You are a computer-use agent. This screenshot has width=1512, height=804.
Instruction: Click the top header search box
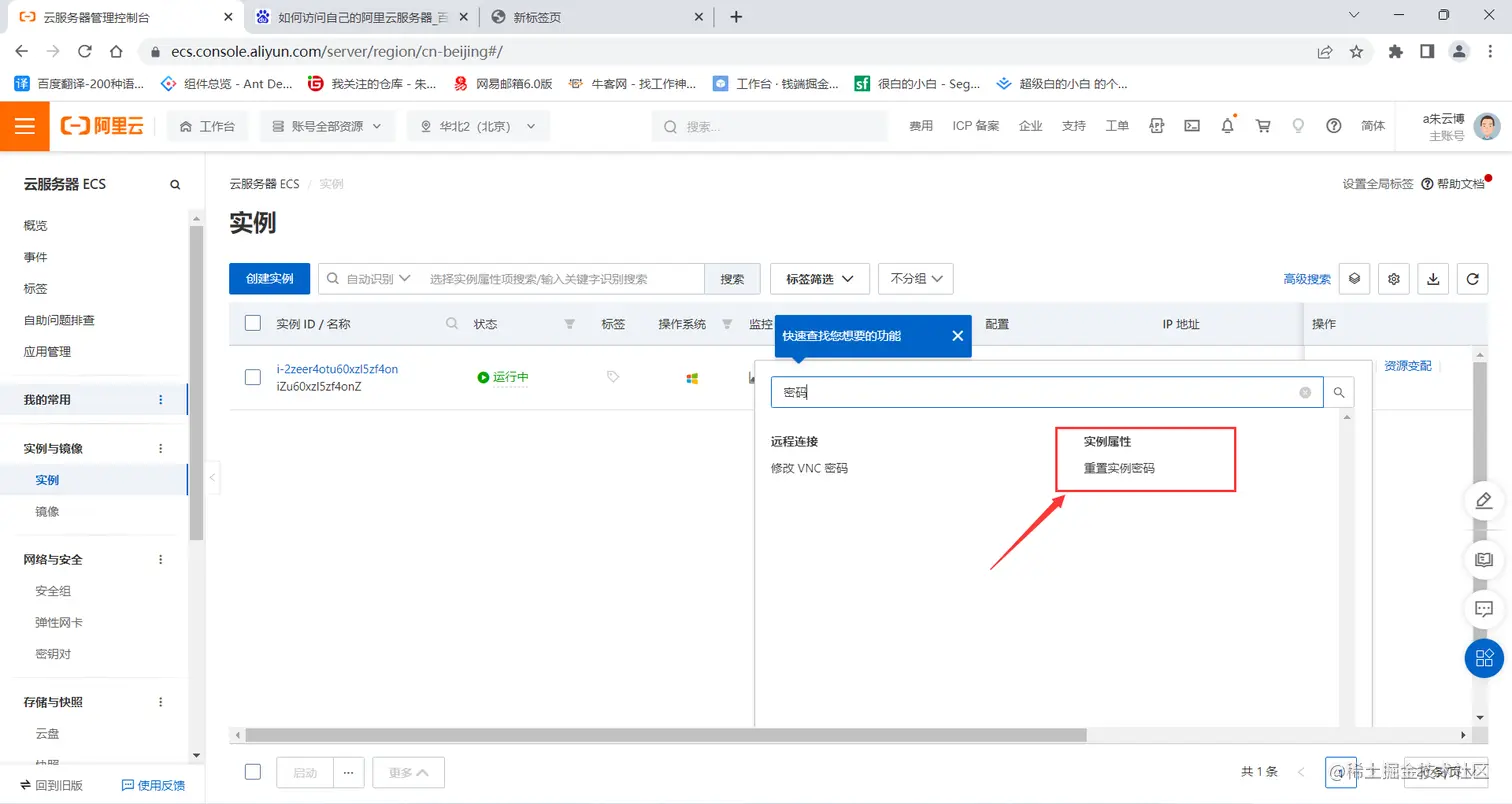(x=769, y=126)
